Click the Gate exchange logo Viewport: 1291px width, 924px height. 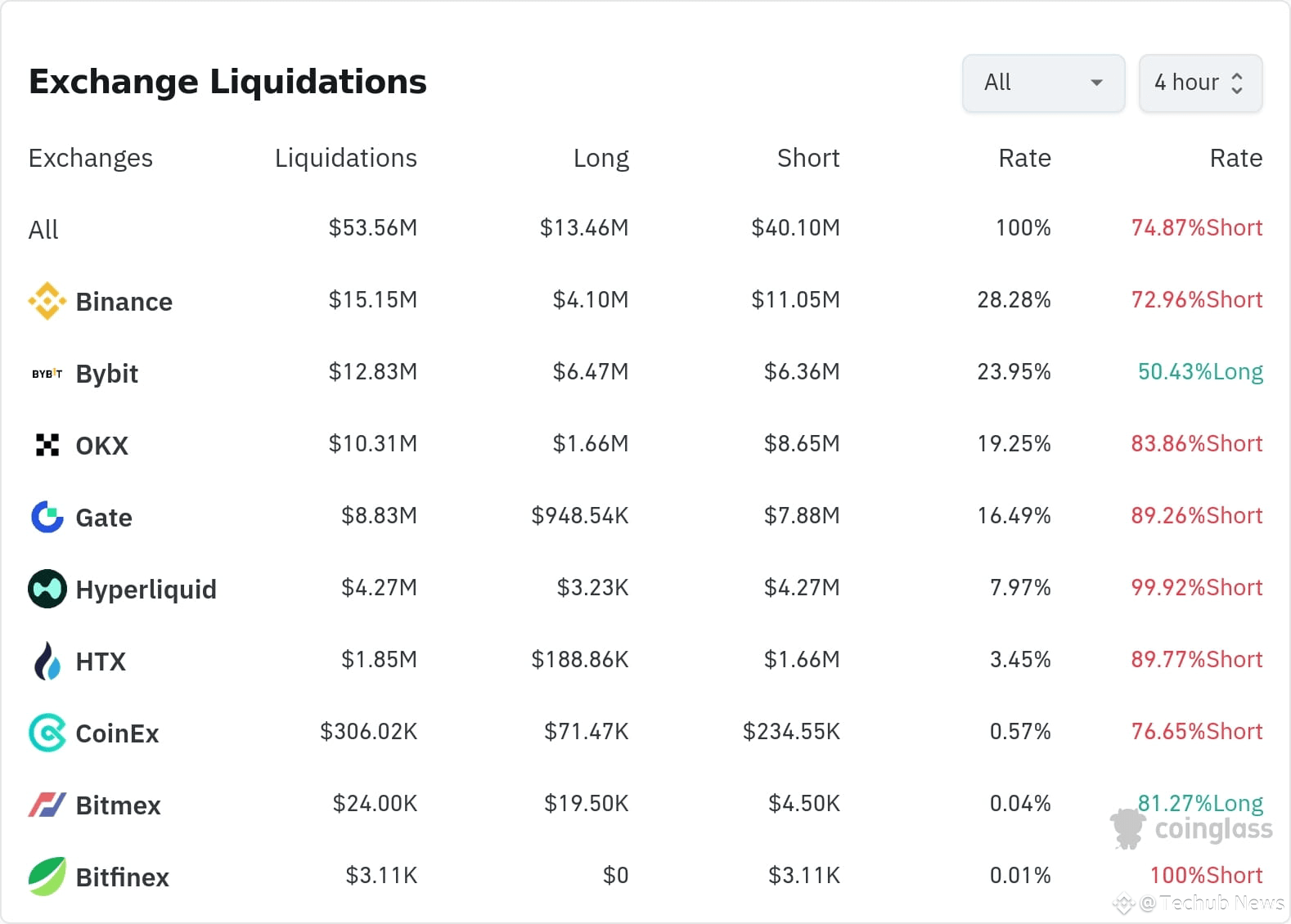(47, 517)
